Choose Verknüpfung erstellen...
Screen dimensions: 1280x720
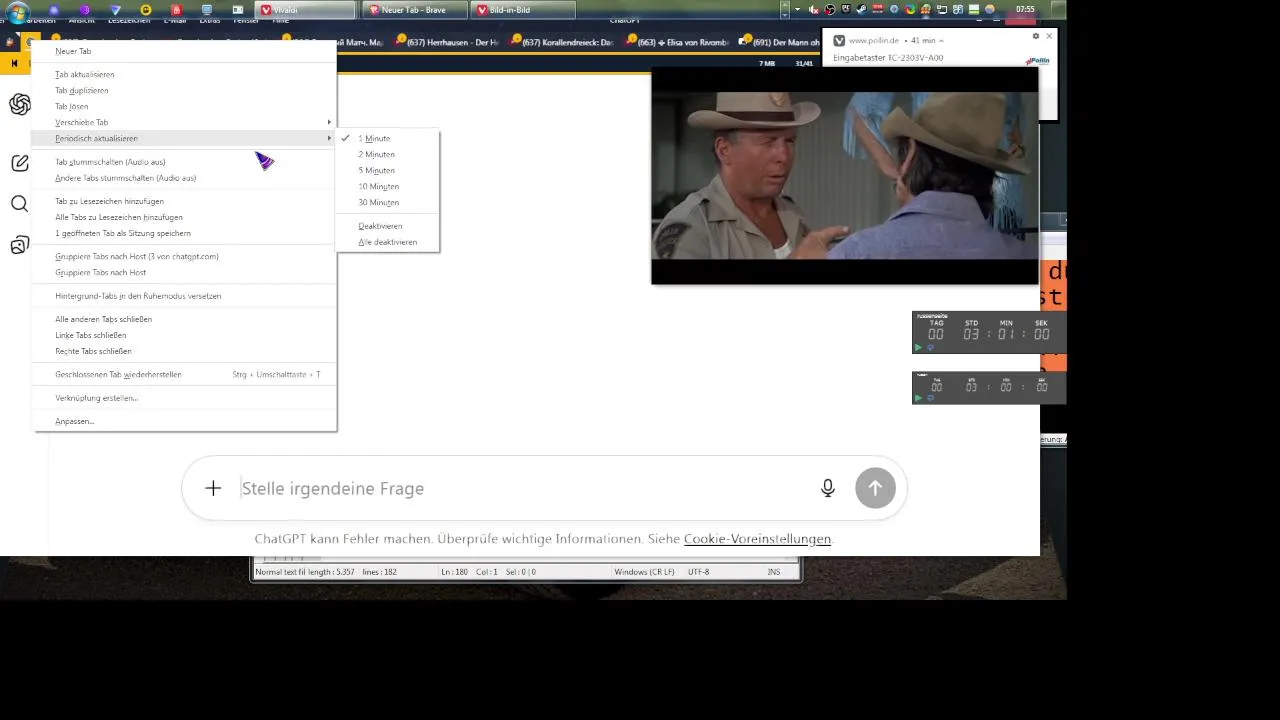[x=185, y=398]
